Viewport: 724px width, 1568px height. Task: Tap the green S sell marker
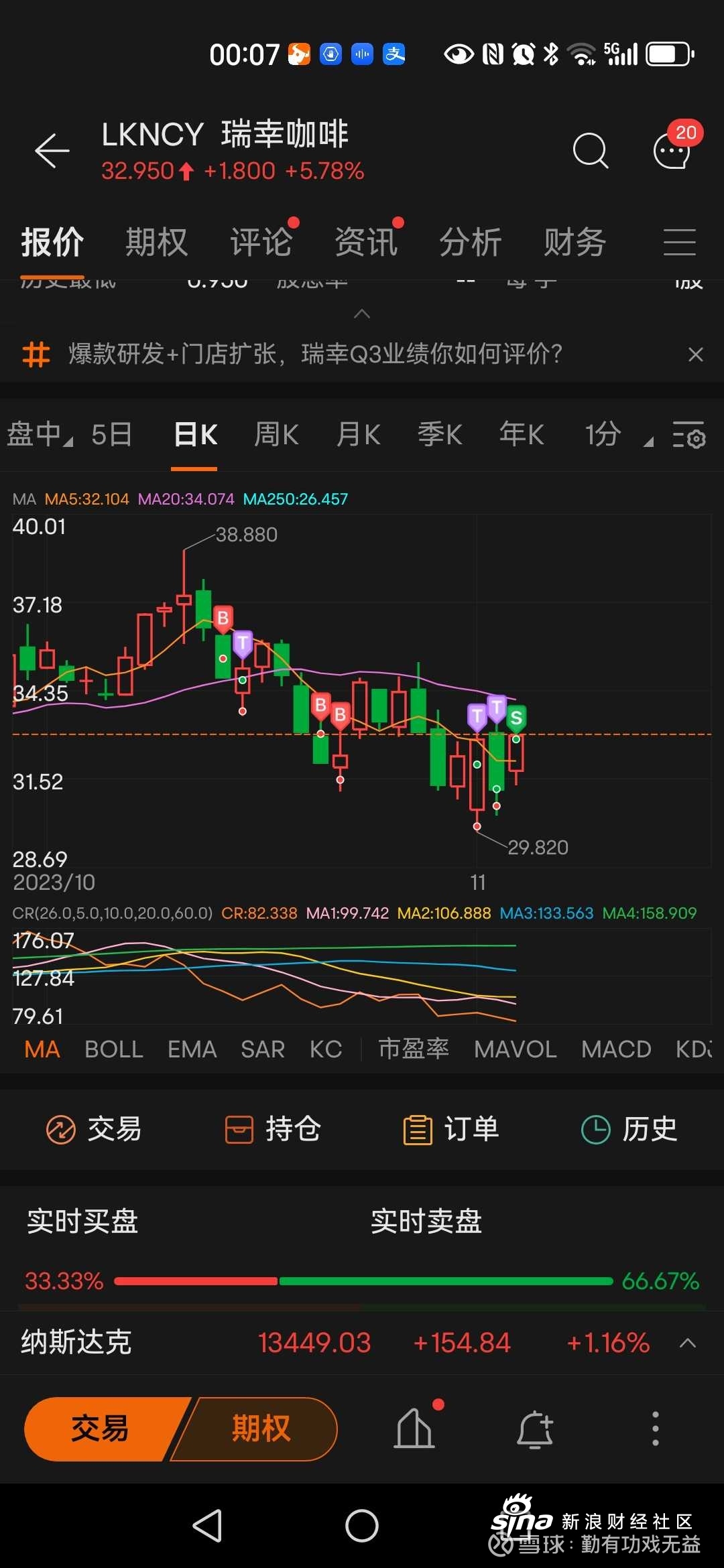[x=516, y=718]
